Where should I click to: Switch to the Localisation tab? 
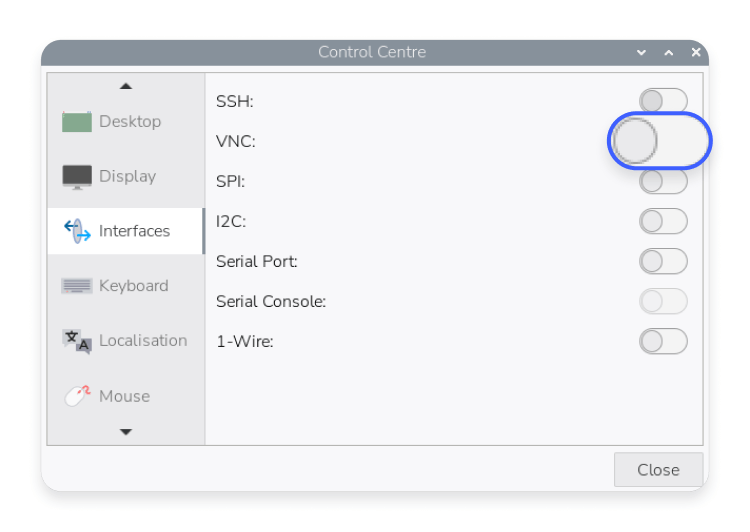(126, 341)
